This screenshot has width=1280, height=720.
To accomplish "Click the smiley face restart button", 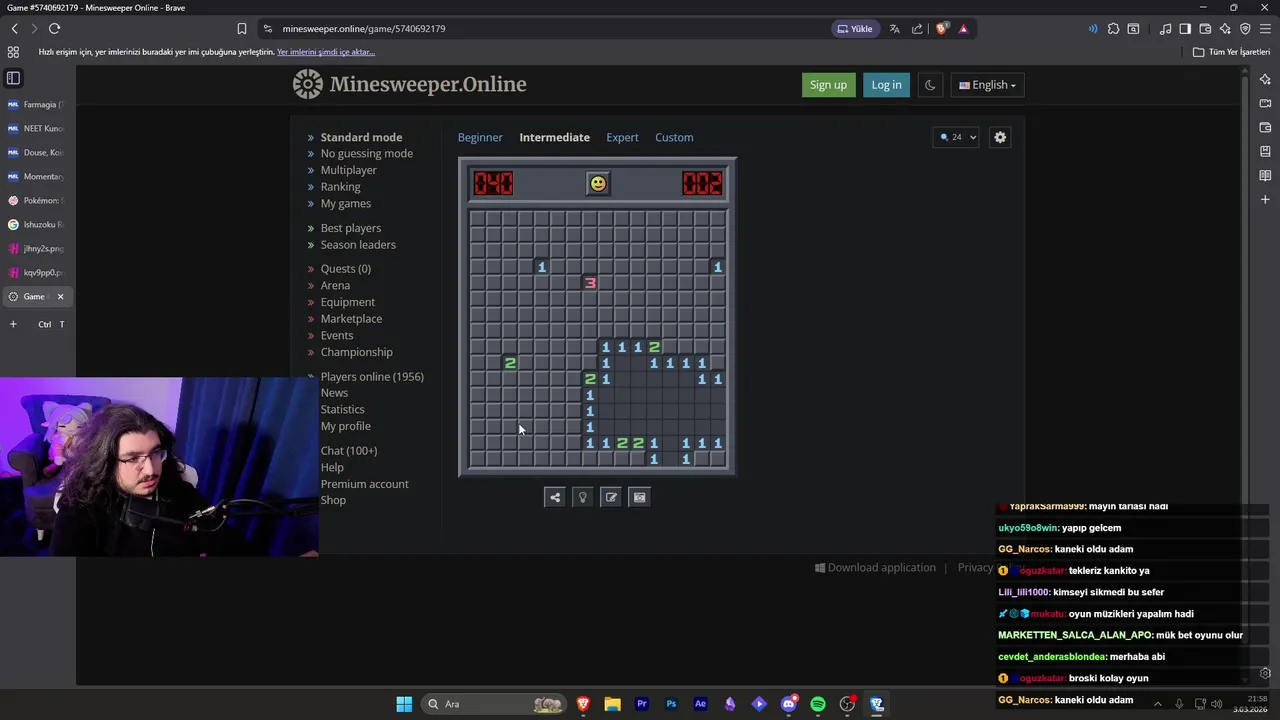I will coord(597,183).
